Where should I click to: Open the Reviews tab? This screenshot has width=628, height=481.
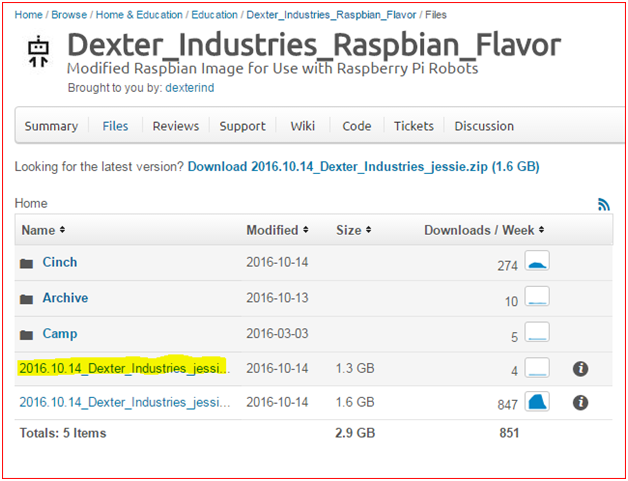tap(176, 126)
